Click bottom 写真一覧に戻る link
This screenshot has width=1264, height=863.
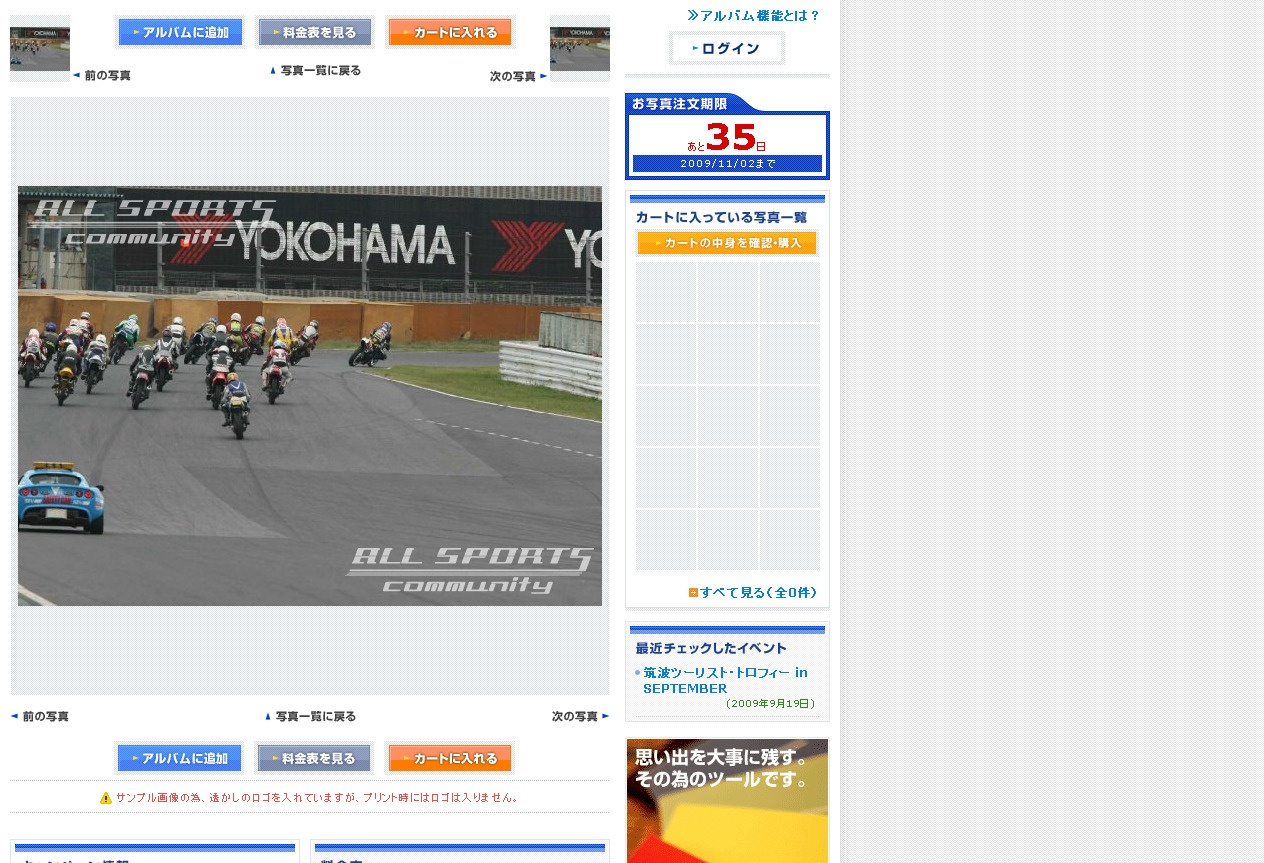tap(310, 716)
